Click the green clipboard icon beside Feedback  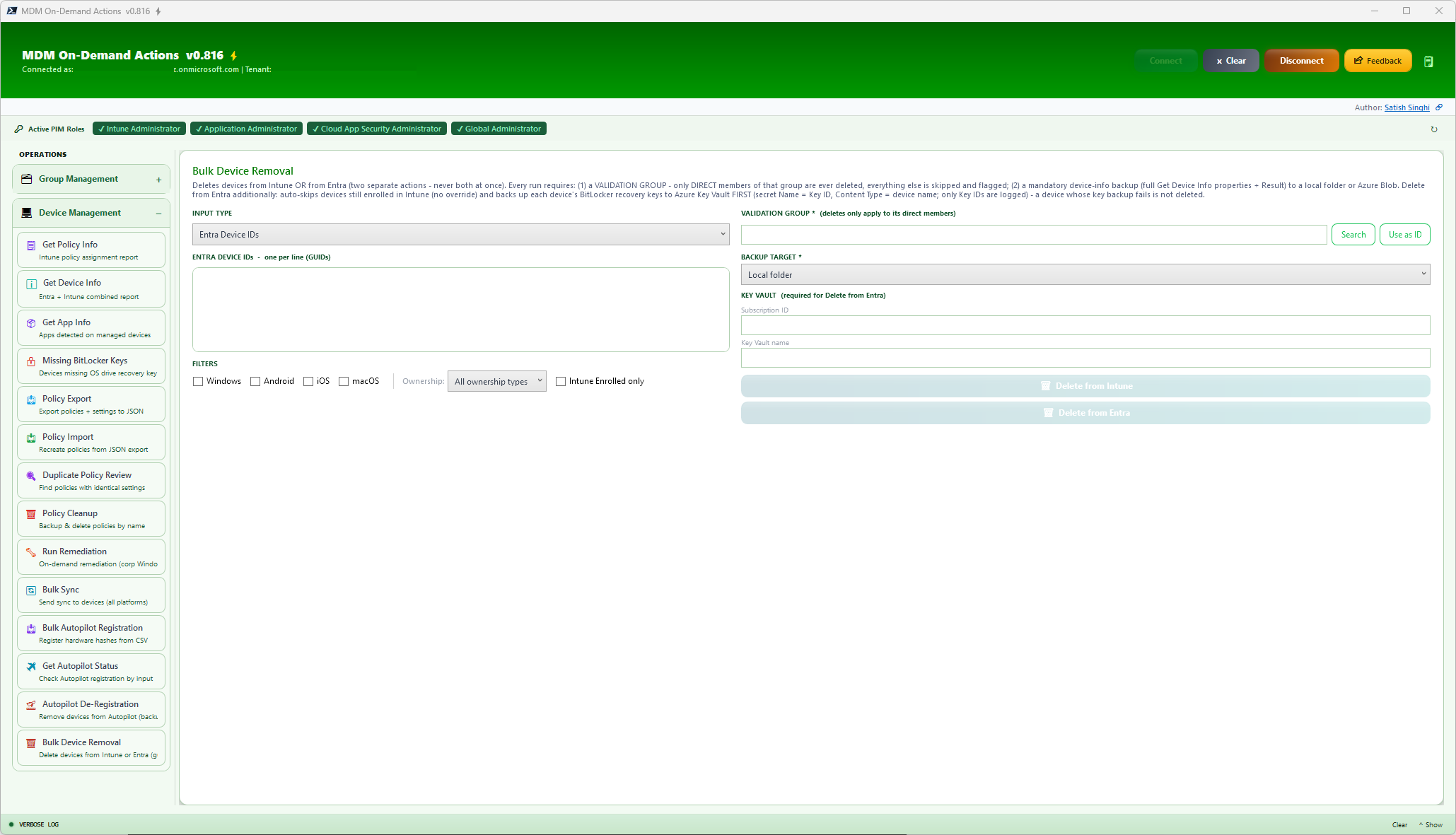point(1428,62)
